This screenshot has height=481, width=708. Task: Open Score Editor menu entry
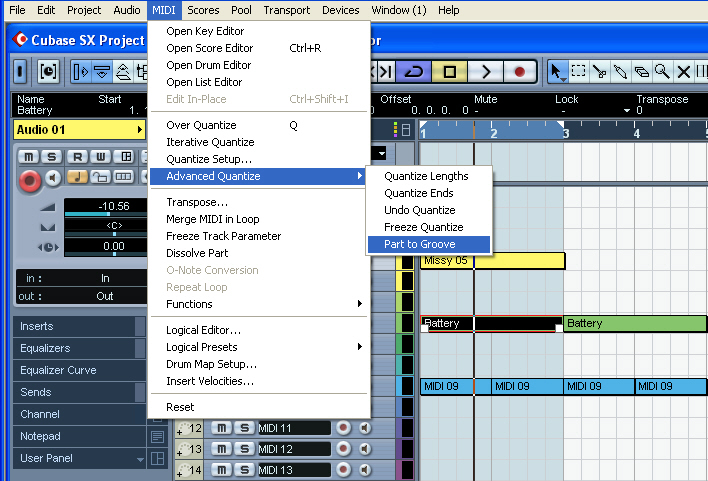[259, 48]
